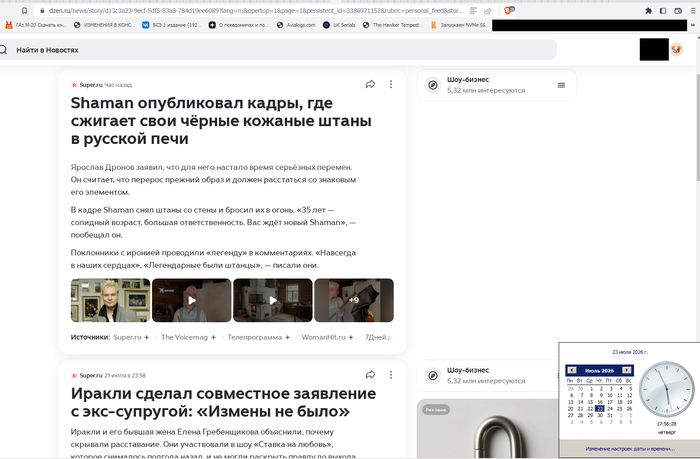Open the Шоу-бизнес compass icon in the top card
Viewport: 700px width, 459px height.
(433, 85)
